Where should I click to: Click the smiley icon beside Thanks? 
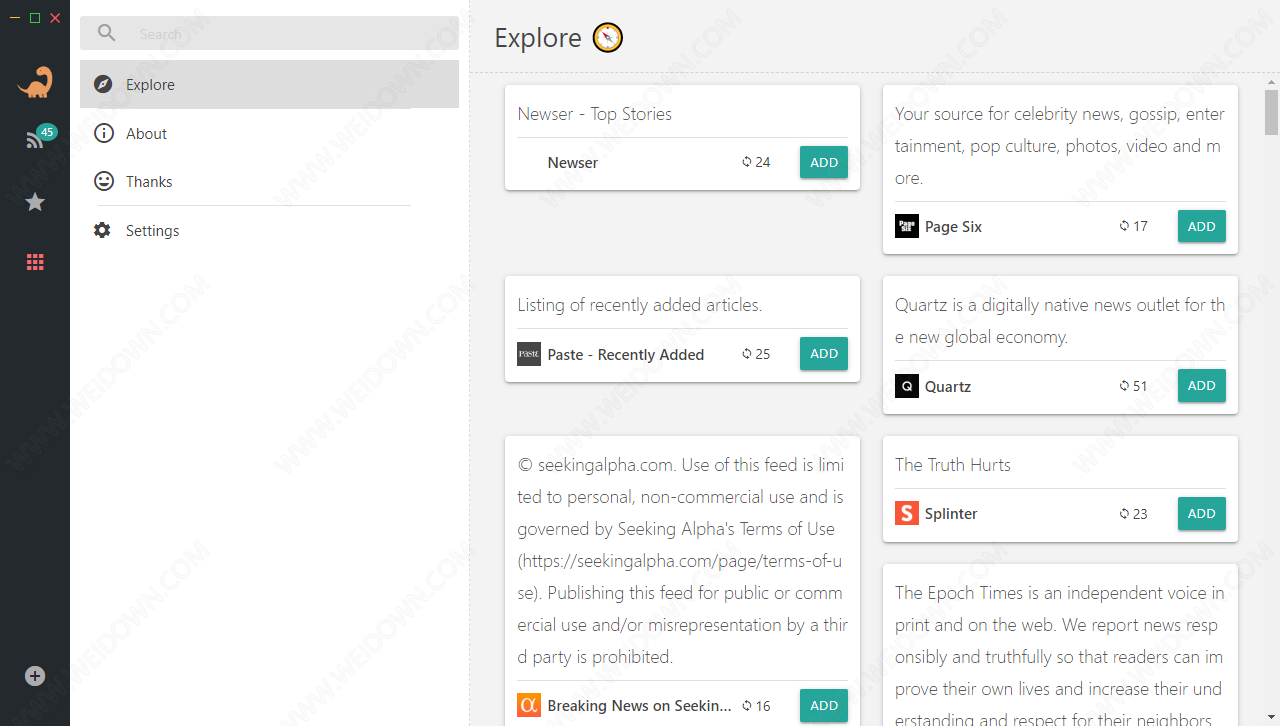click(x=103, y=181)
